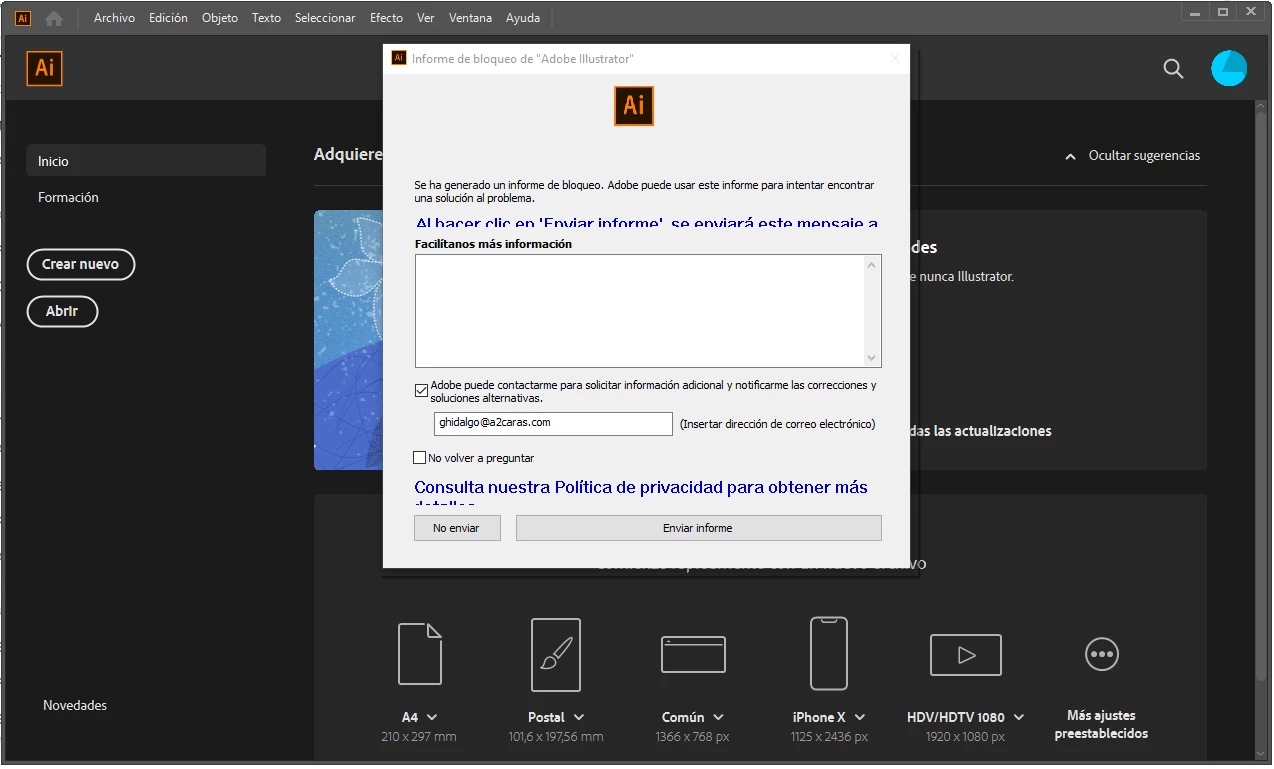Select the Postal preset brush icon
The height and width of the screenshot is (769, 1274).
click(556, 655)
